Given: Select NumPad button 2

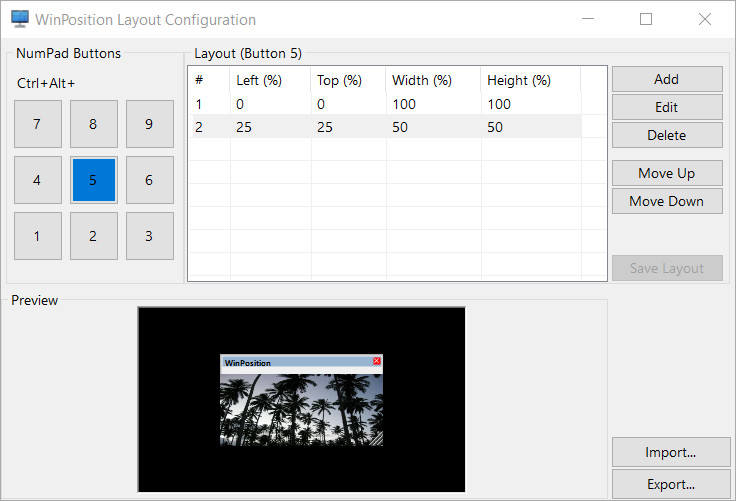Looking at the screenshot, I should coord(93,236).
